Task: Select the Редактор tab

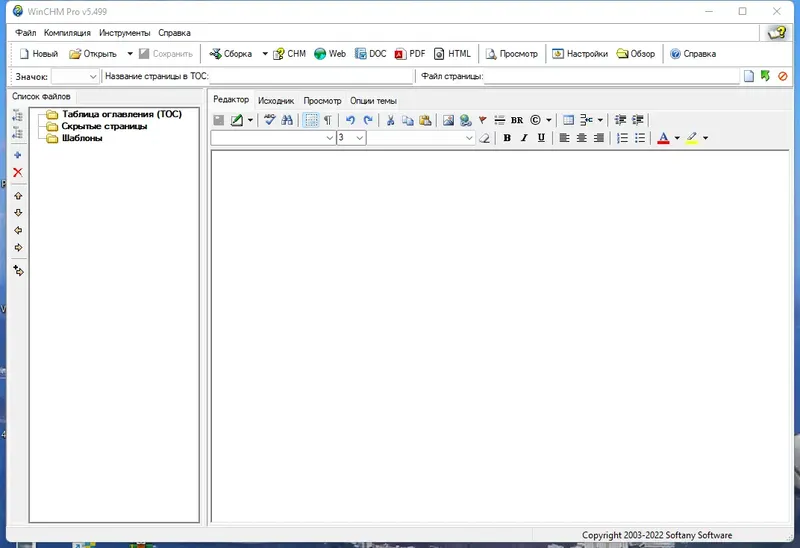Action: pos(231,99)
